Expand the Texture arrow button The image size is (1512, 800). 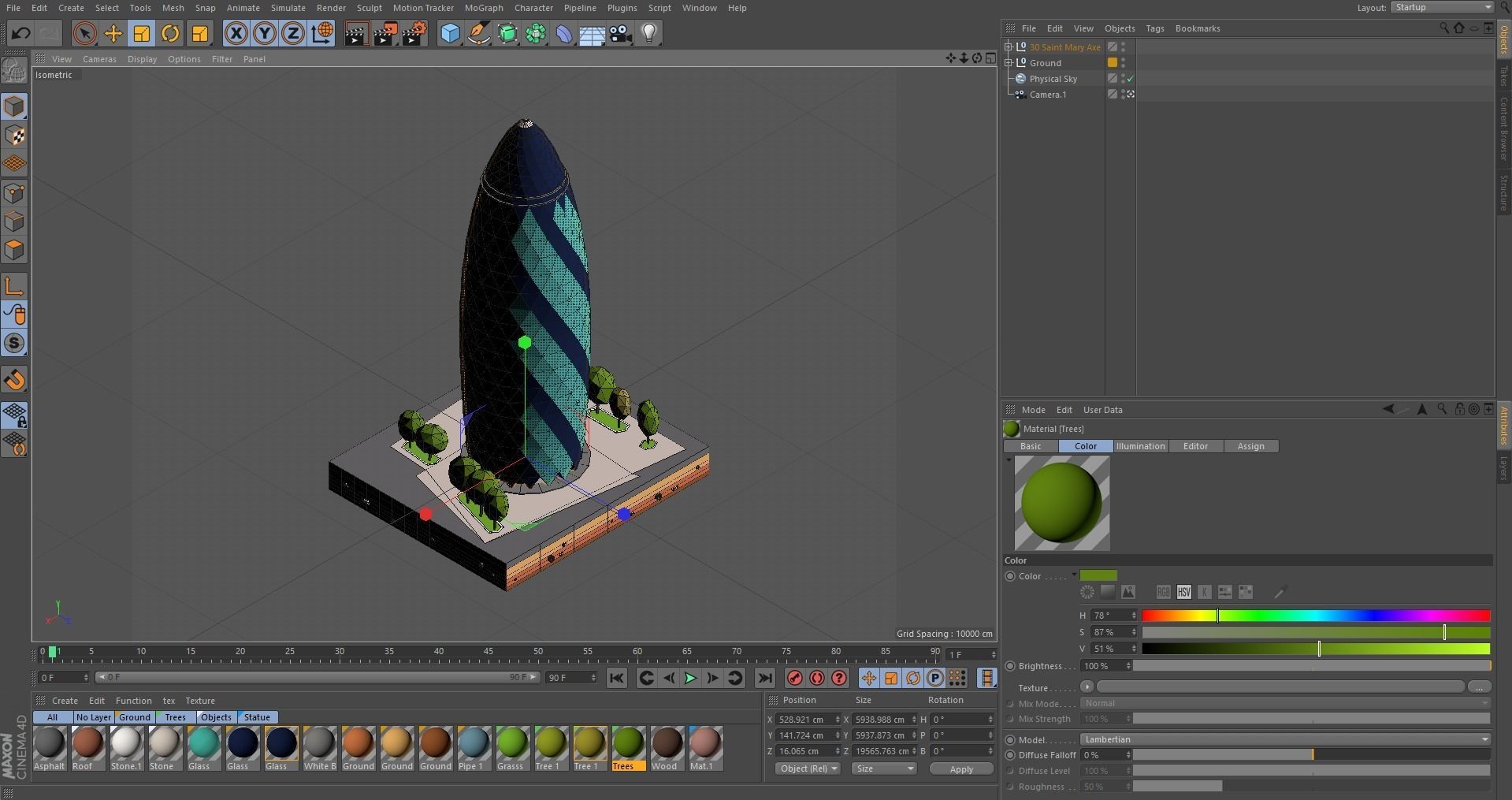[x=1087, y=687]
